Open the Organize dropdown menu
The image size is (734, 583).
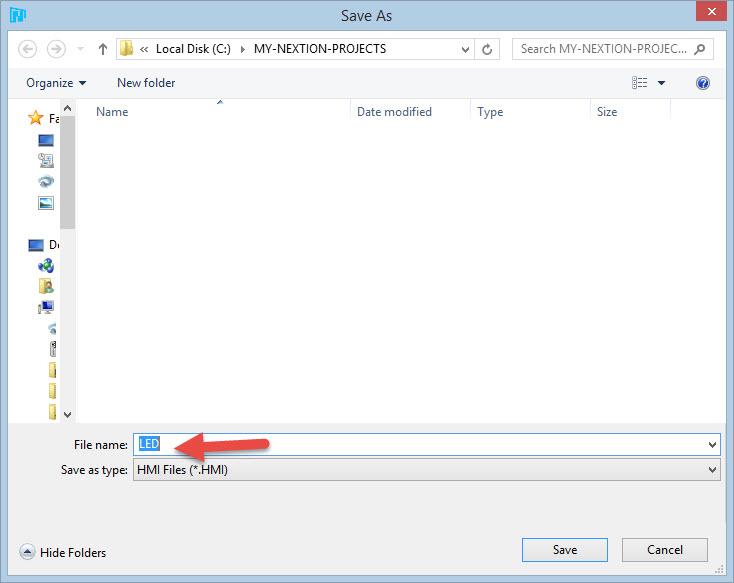tap(56, 83)
